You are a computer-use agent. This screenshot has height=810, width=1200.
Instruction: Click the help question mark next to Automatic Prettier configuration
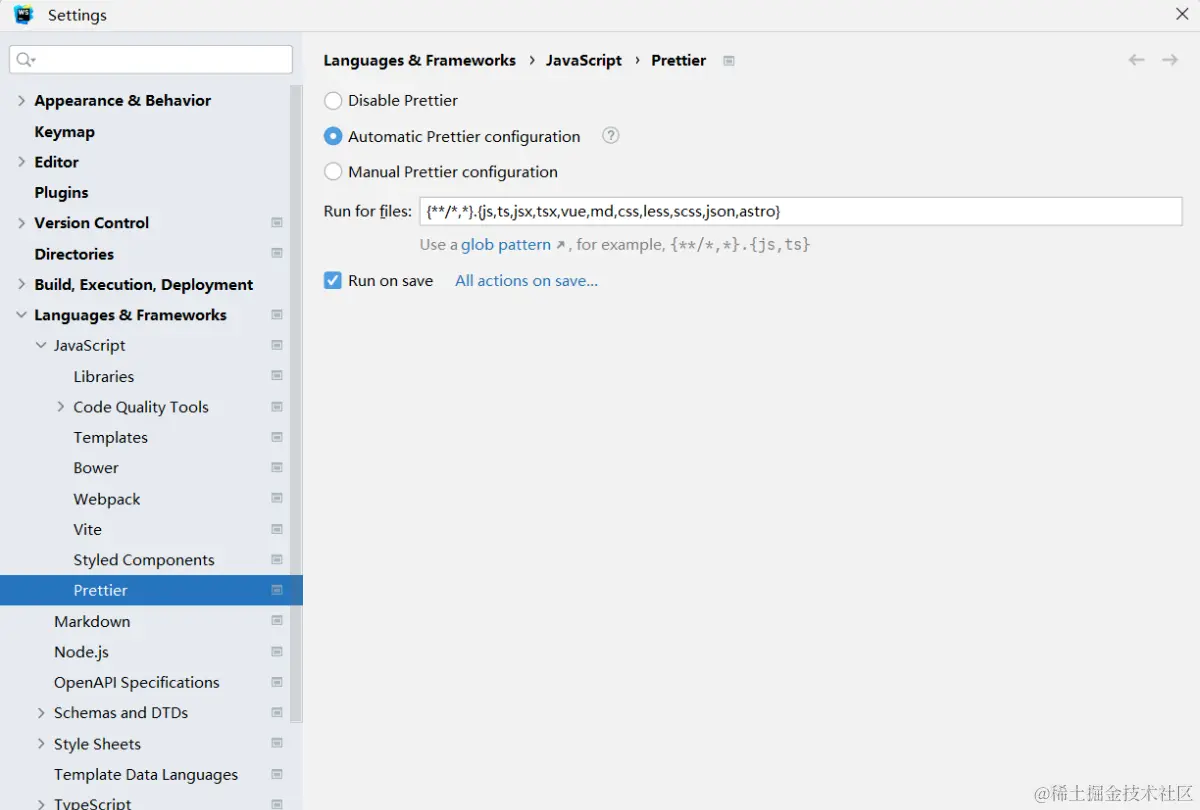(611, 136)
